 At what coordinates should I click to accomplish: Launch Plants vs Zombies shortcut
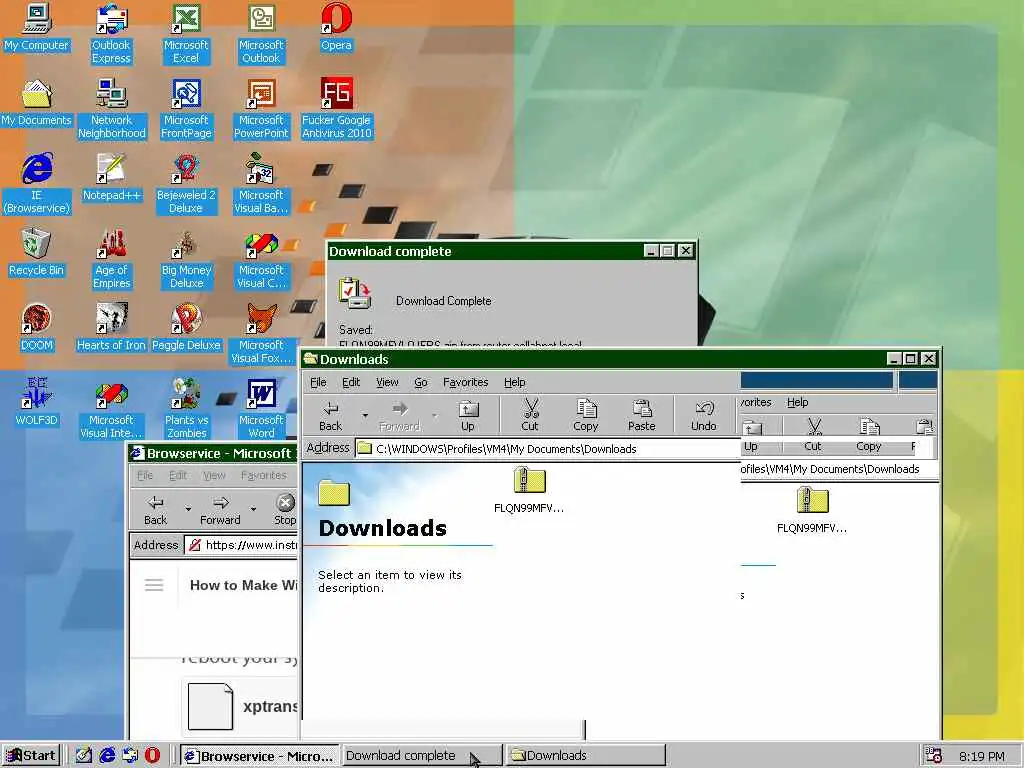coord(186,409)
